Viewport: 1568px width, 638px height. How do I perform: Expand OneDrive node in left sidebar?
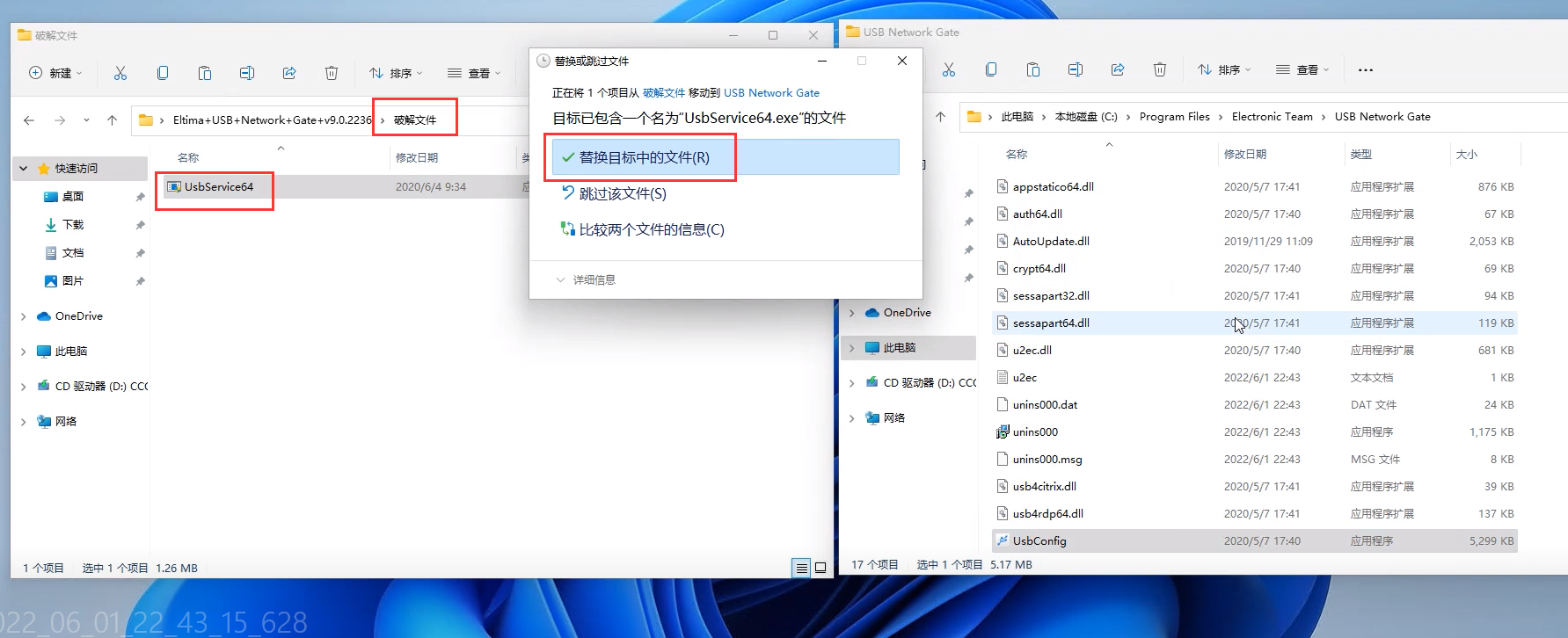tap(24, 316)
